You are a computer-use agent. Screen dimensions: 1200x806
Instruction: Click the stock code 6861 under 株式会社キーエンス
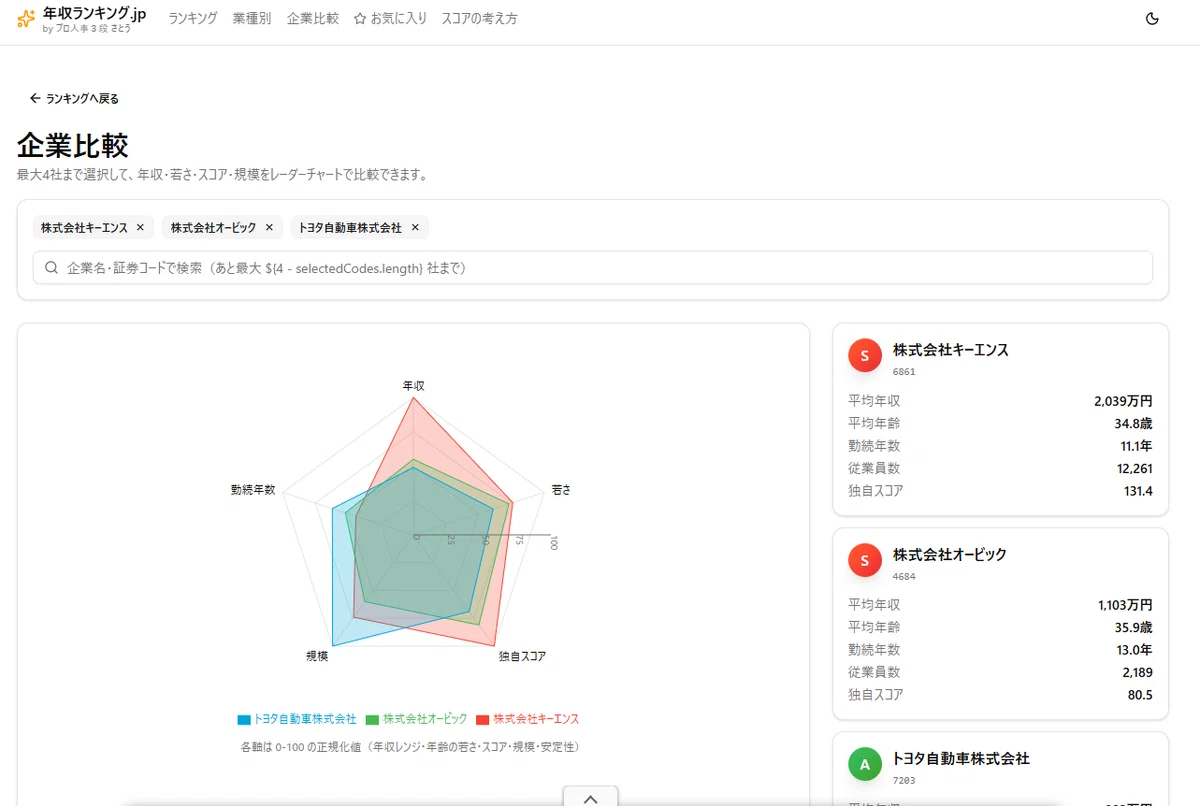click(x=904, y=372)
